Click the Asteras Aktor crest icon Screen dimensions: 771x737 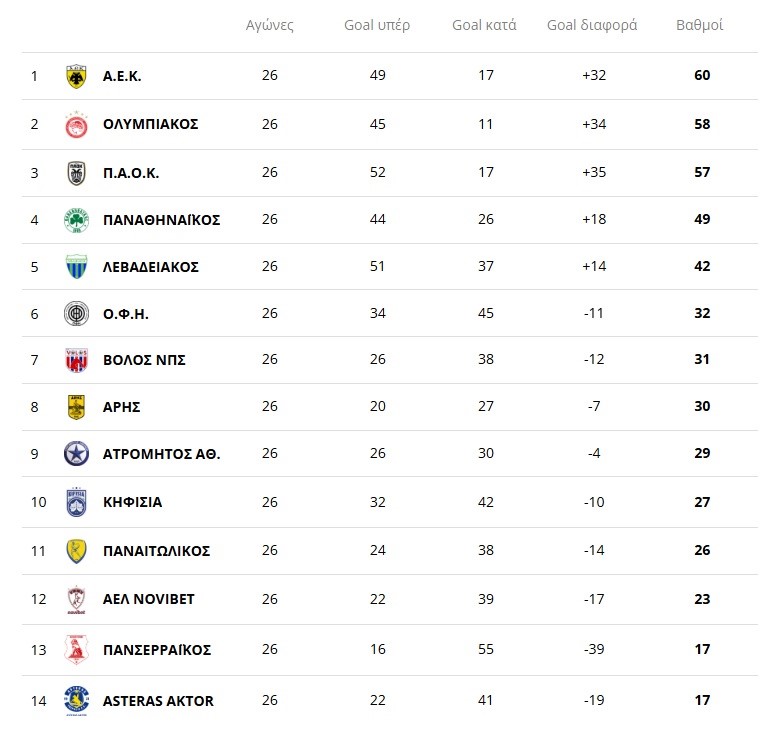click(x=76, y=700)
